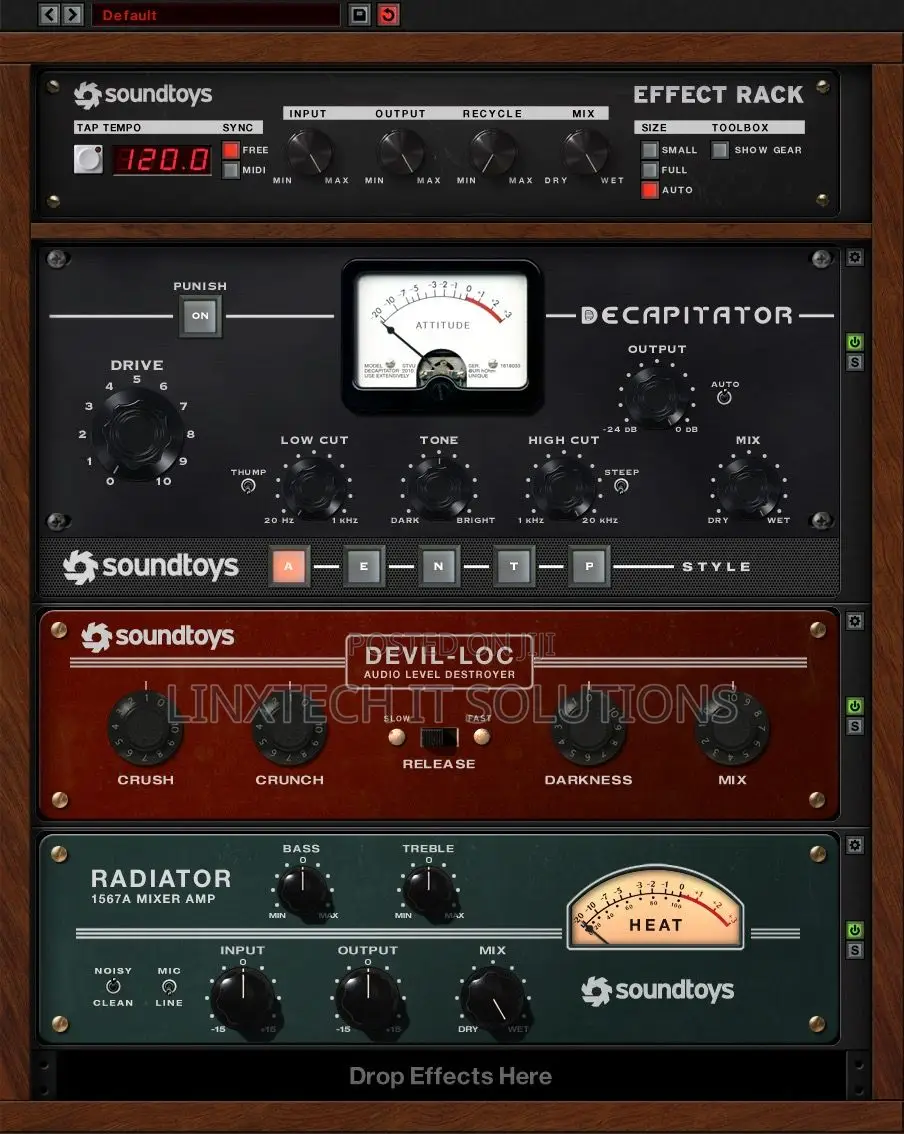This screenshot has width=904, height=1134.
Task: Click the CRUSH knob
Action: (x=145, y=728)
